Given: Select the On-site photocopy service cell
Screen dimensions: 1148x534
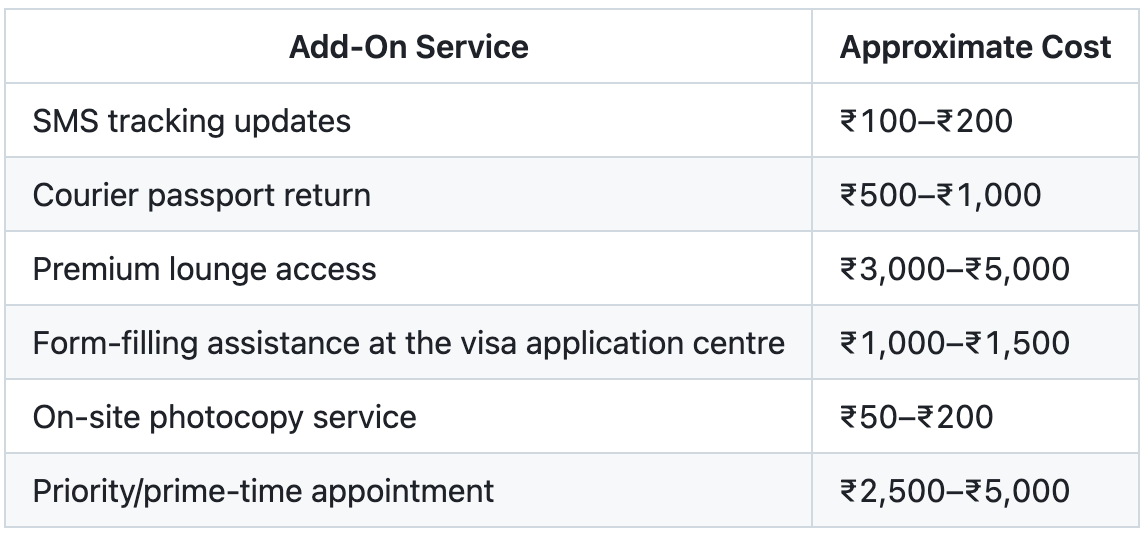Looking at the screenshot, I should tap(224, 416).
